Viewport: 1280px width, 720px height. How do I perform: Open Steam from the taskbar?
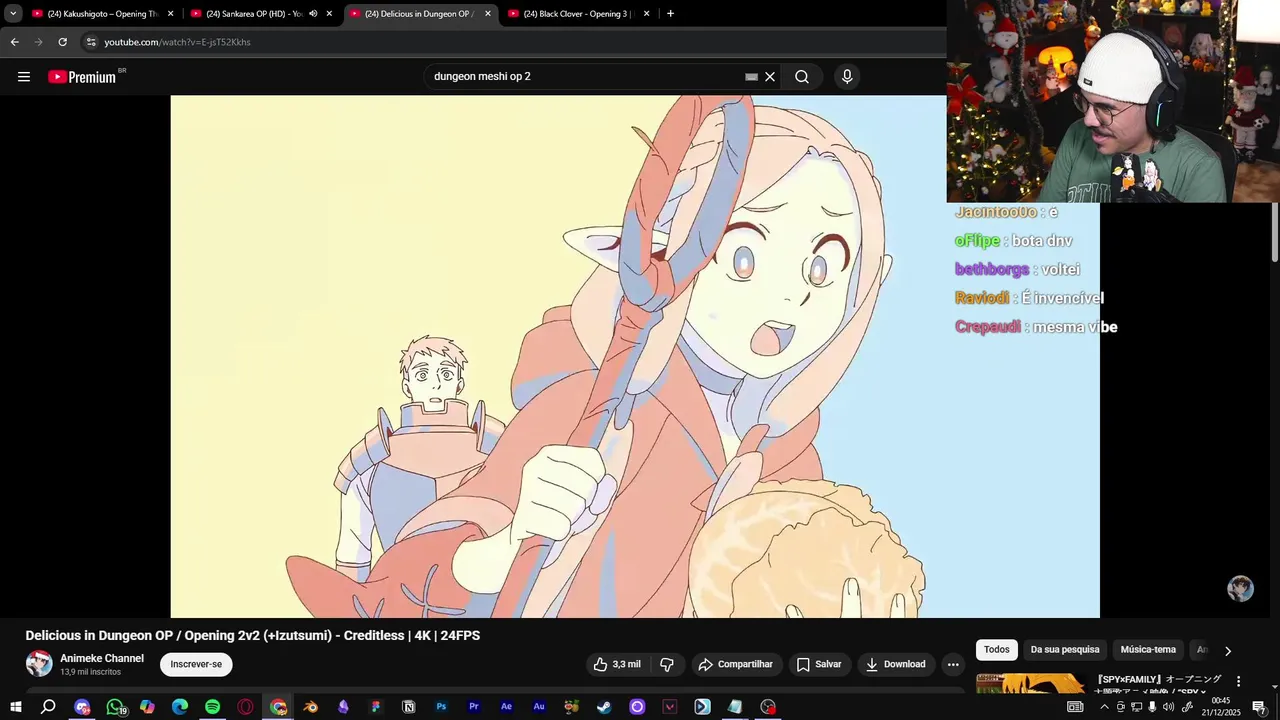[604, 707]
